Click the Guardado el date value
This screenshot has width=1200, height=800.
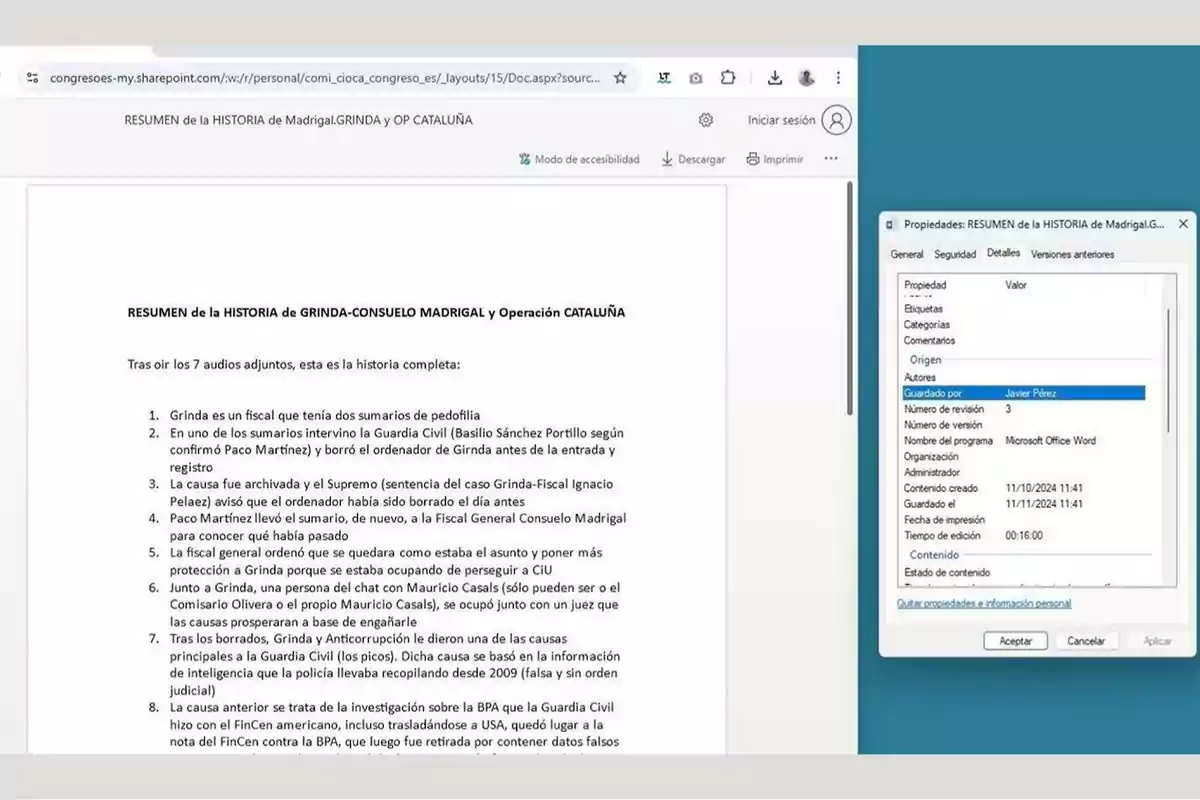[1044, 504]
